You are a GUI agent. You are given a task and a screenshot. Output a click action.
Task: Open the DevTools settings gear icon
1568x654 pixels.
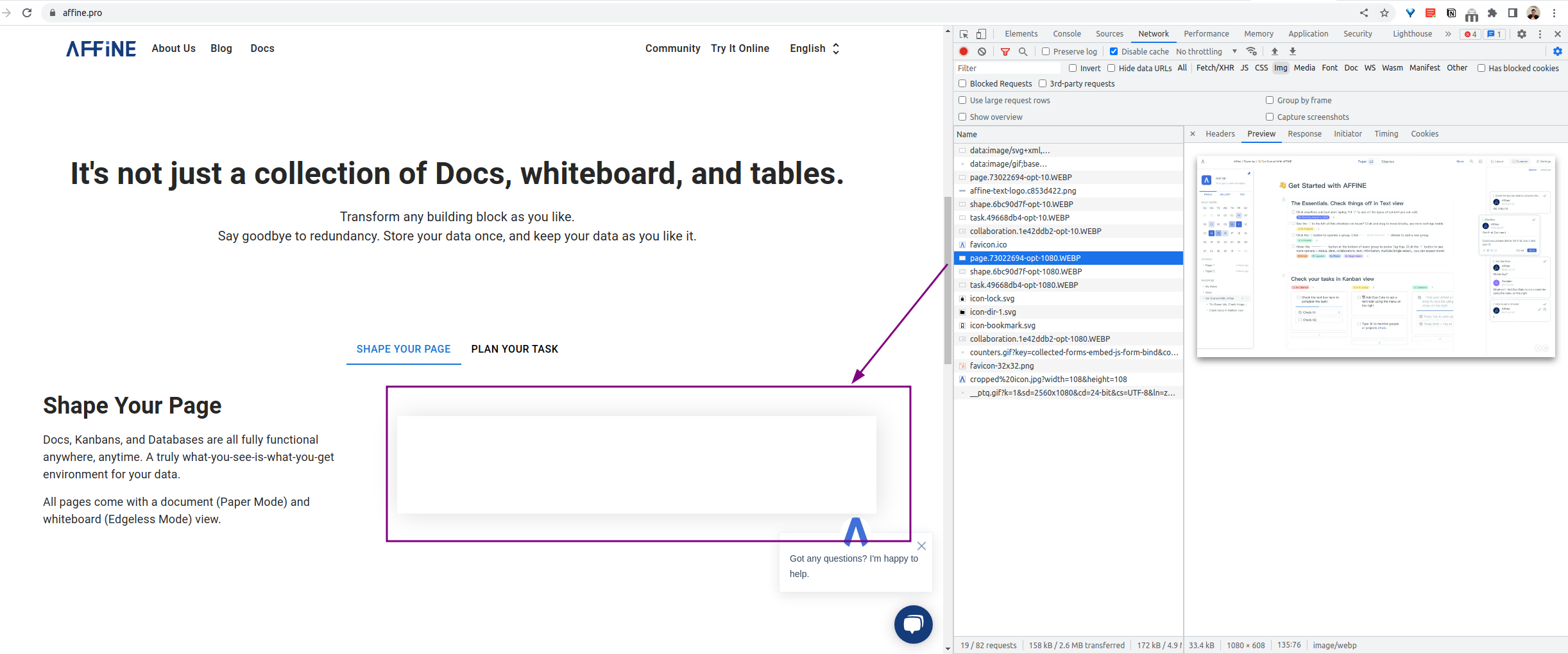pyautogui.click(x=1522, y=34)
